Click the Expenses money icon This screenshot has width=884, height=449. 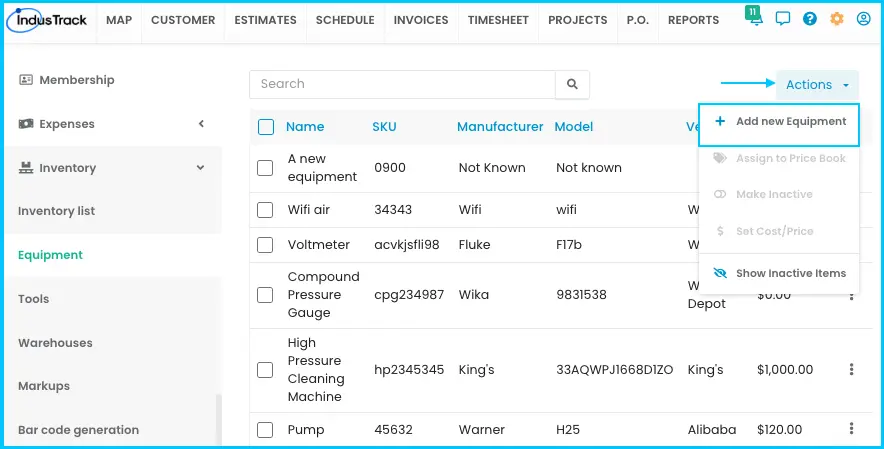tap(26, 124)
